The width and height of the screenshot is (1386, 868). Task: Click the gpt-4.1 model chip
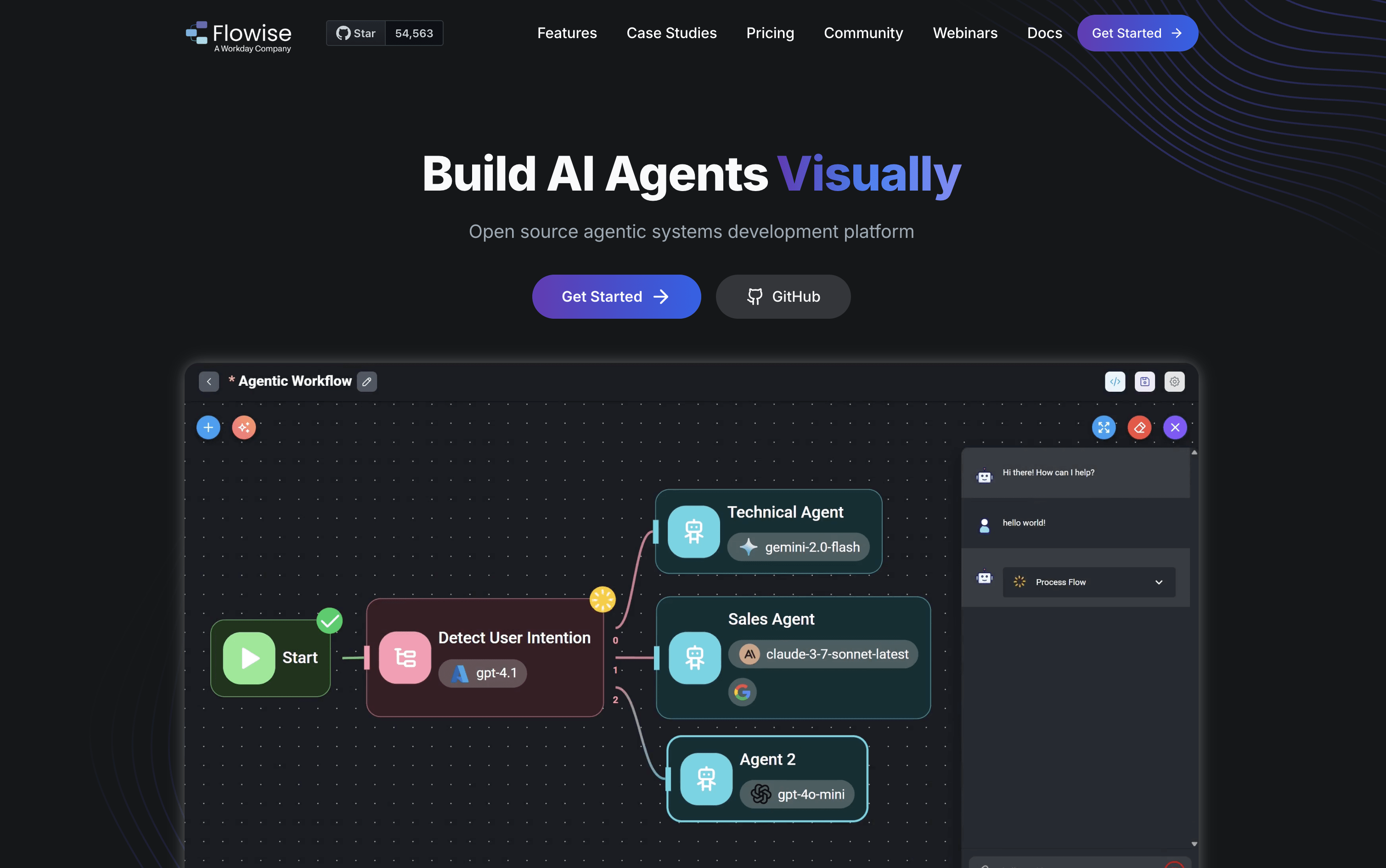pyautogui.click(x=483, y=673)
